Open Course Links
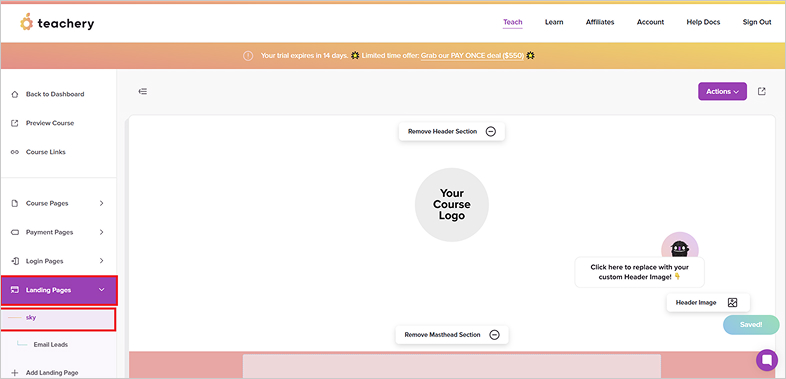The height and width of the screenshot is (379, 786). coord(46,152)
